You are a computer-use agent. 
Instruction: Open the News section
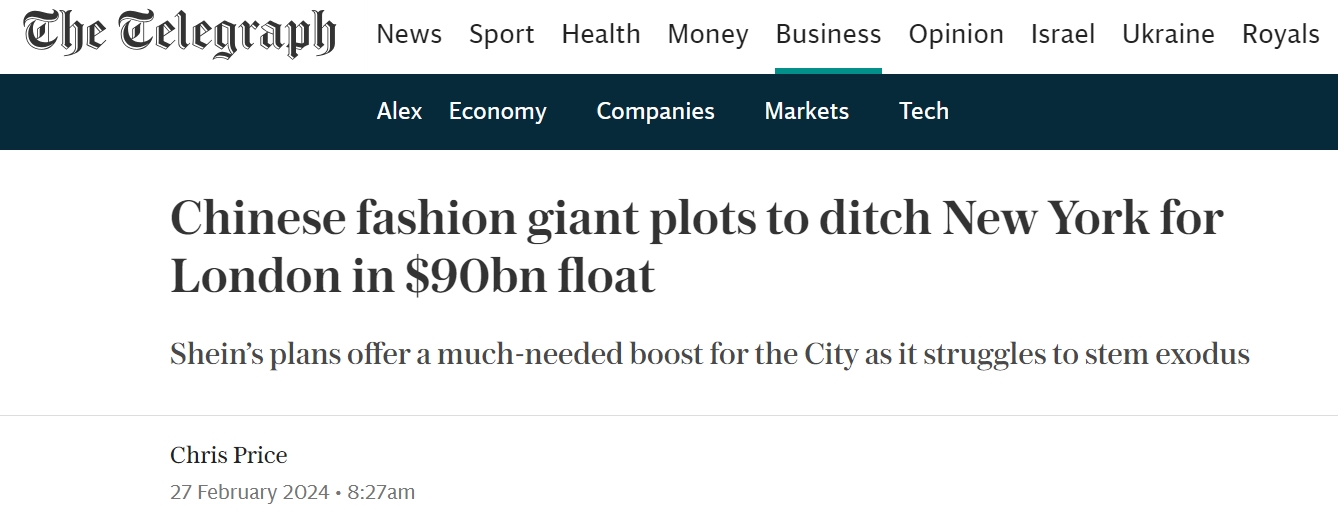click(409, 34)
